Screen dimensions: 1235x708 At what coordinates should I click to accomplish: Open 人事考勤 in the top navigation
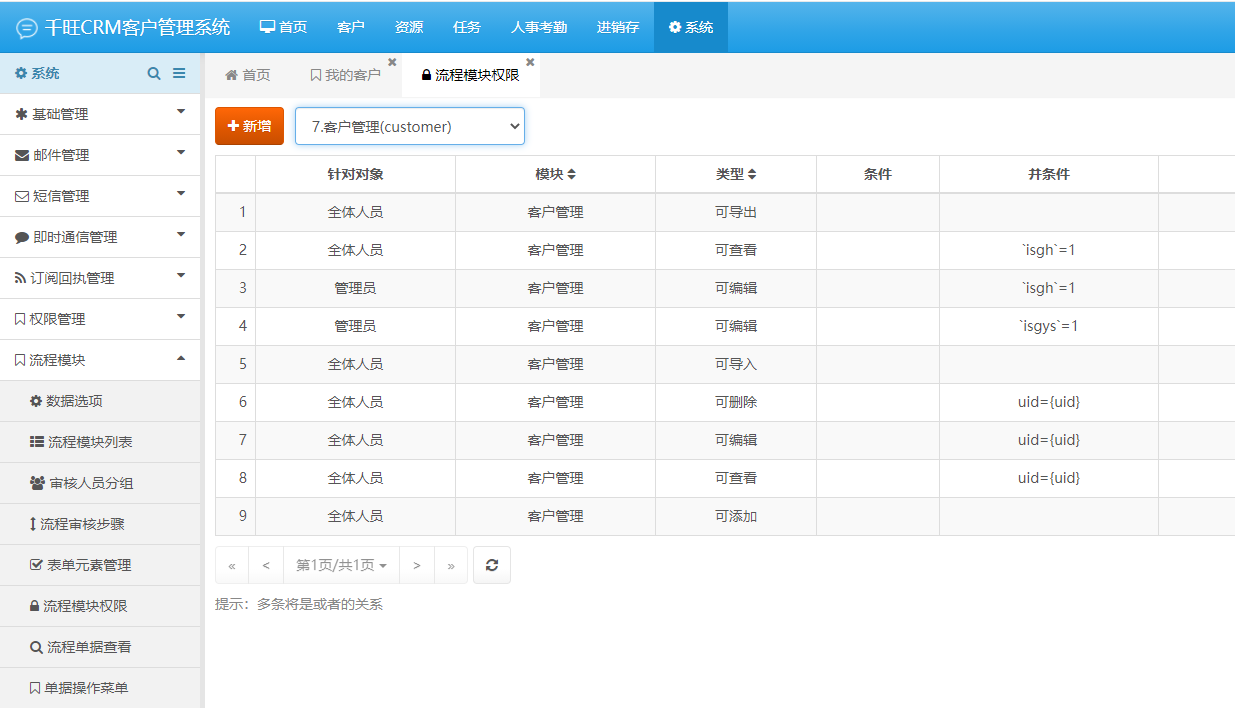(539, 27)
